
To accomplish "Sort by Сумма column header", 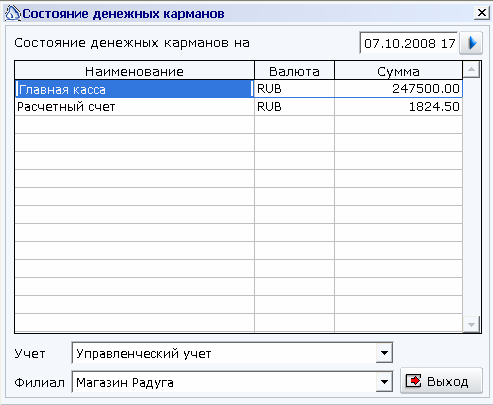I will point(398,71).
